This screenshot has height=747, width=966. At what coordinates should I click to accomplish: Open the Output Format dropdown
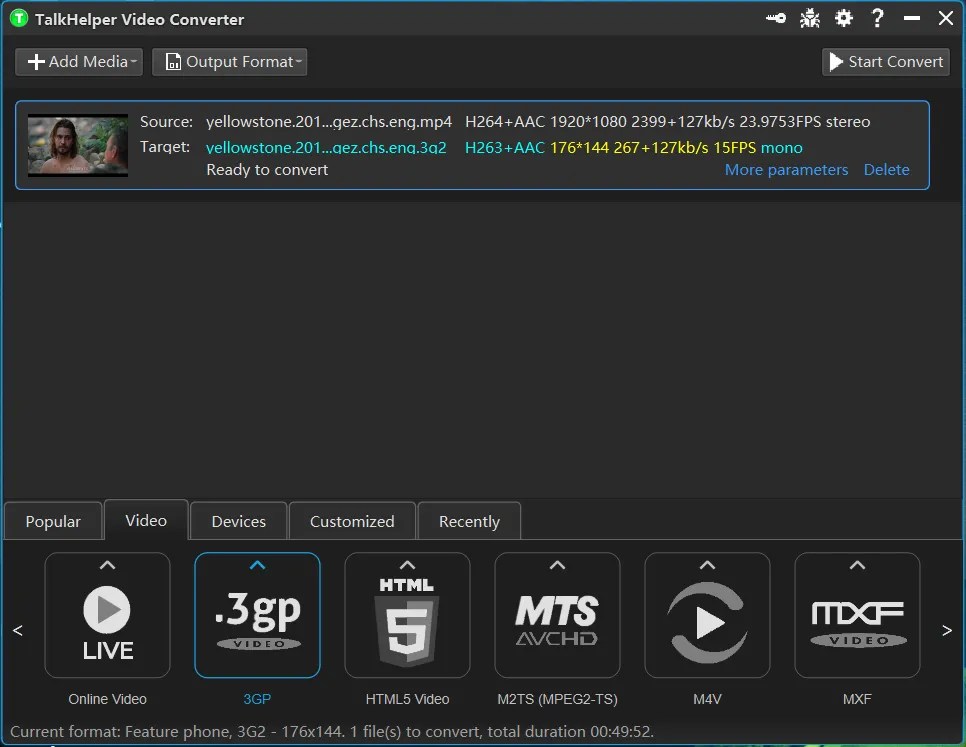[x=229, y=61]
